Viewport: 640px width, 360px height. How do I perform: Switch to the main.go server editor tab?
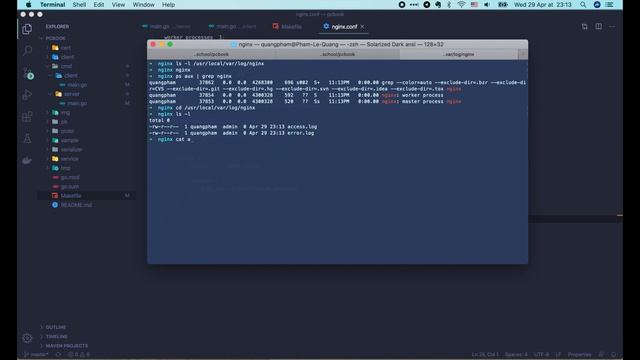(x=167, y=27)
